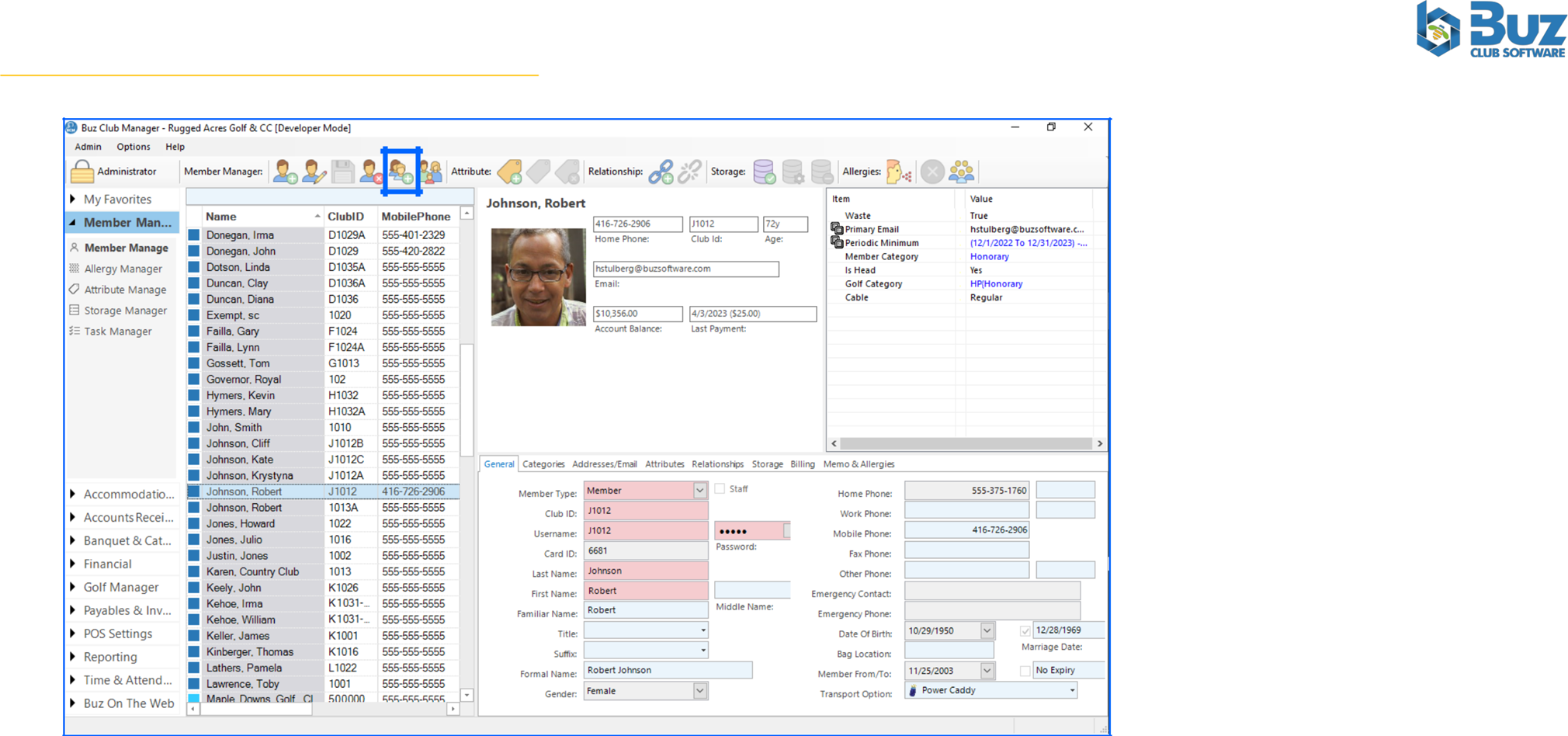Screen dimensions: 1568x736
Task: Expand the Reporting section
Action: 73,657
